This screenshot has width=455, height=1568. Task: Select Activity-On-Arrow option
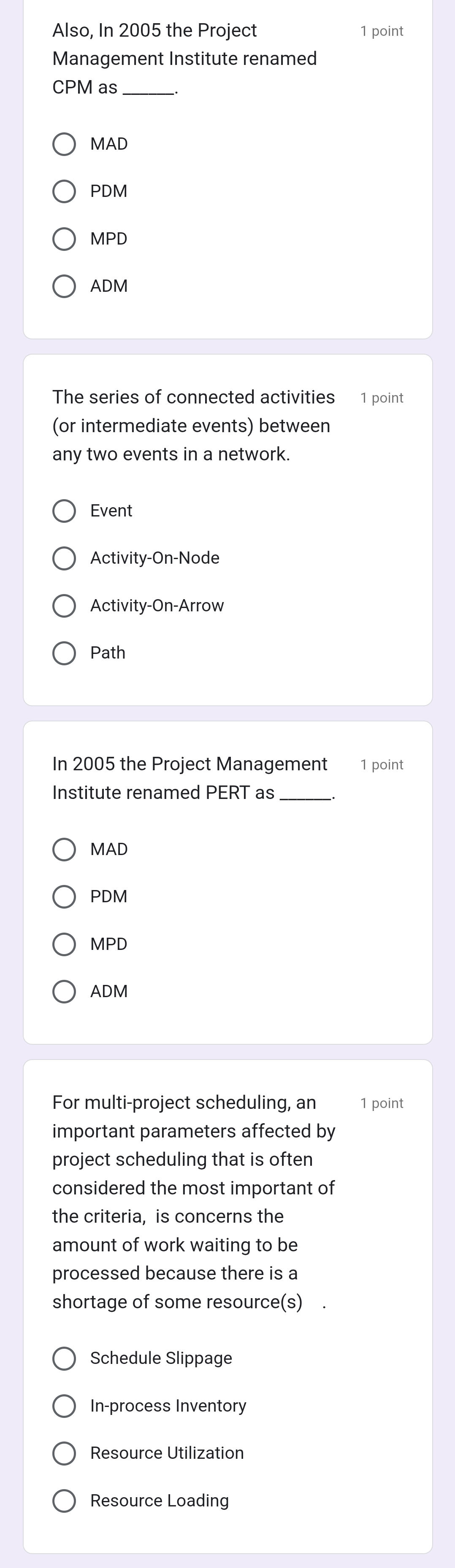64,605
